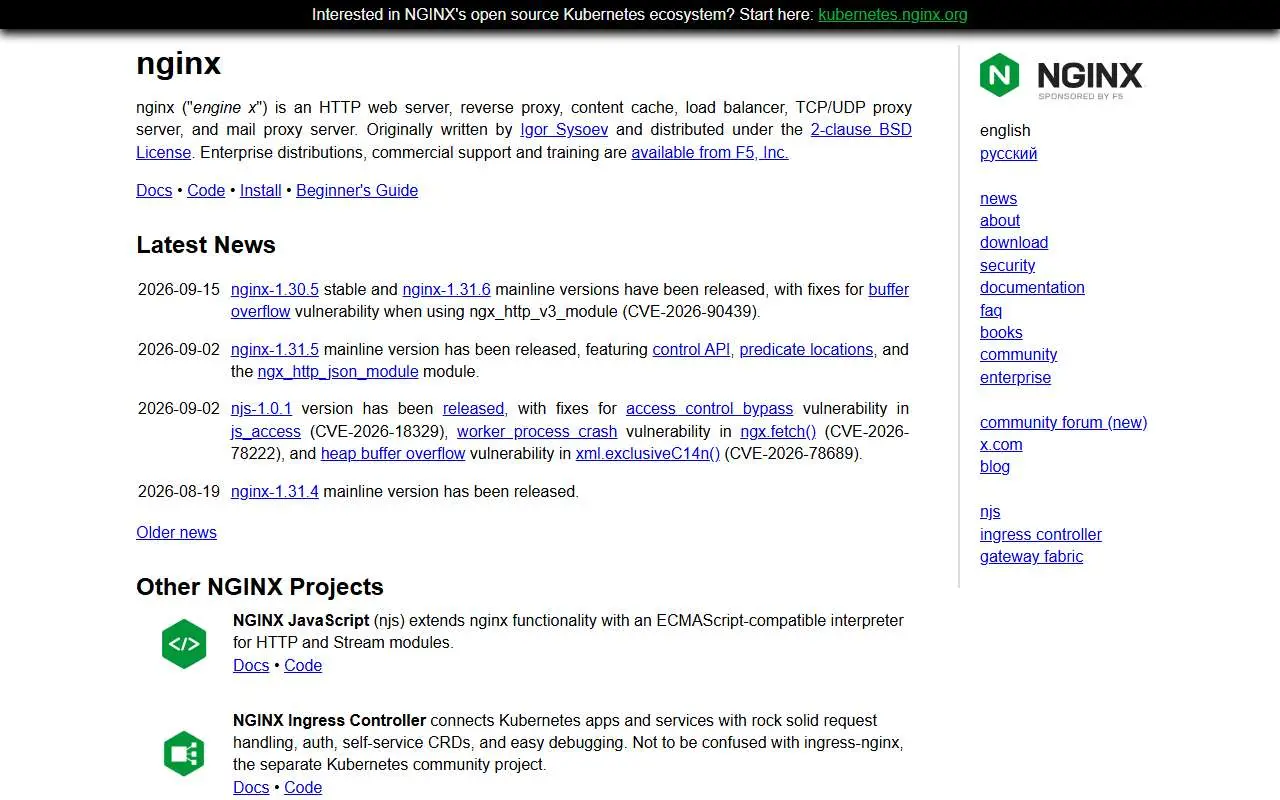Open the ingress controller sidebar link

pyautogui.click(x=1041, y=535)
